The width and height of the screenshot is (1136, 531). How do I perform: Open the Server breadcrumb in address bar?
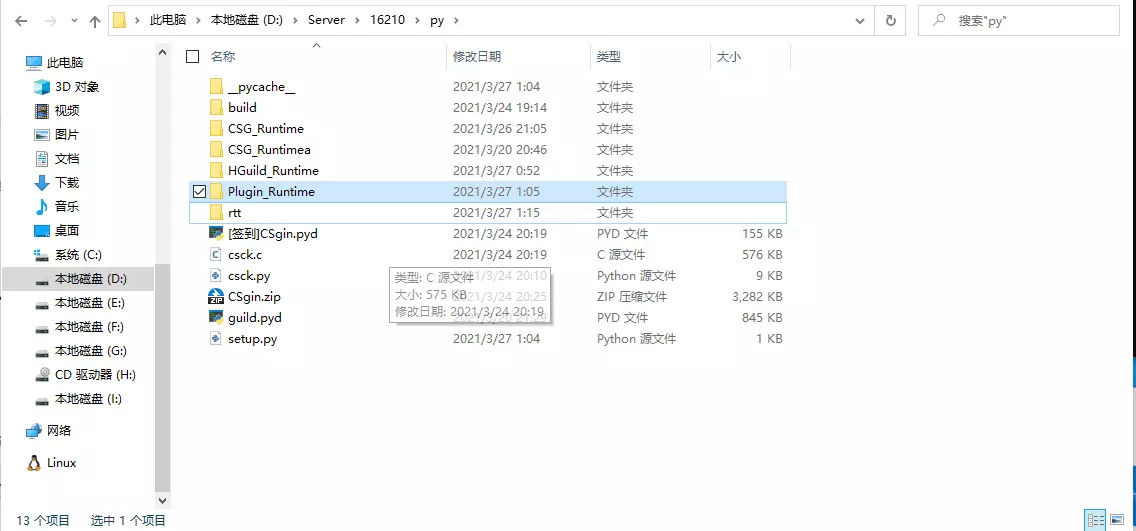[x=326, y=21]
